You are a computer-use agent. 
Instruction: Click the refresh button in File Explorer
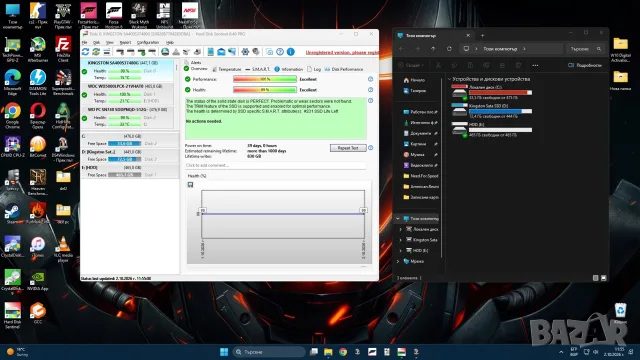[449, 49]
